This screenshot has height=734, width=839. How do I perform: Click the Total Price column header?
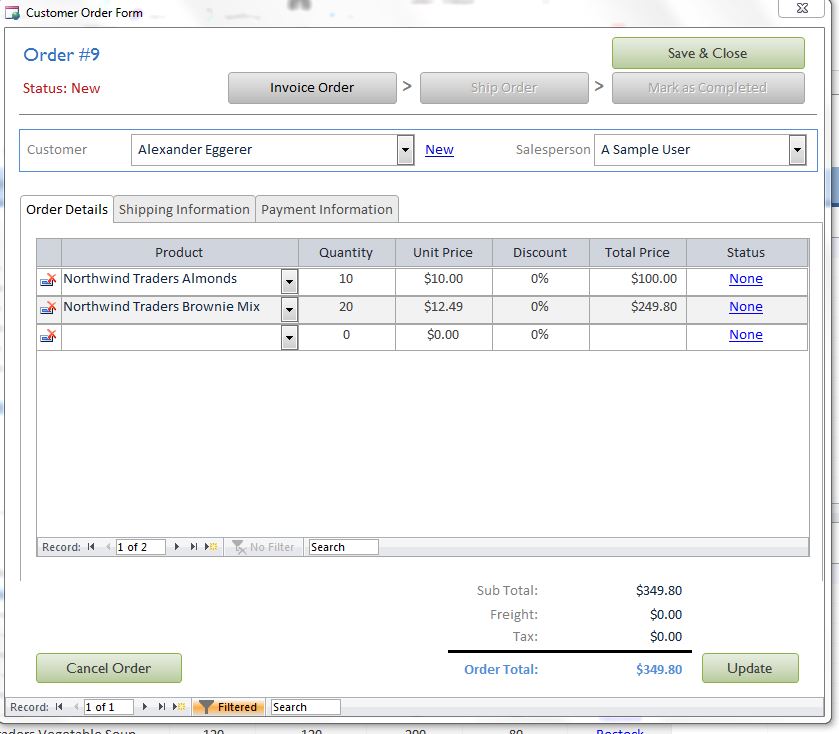pos(637,253)
